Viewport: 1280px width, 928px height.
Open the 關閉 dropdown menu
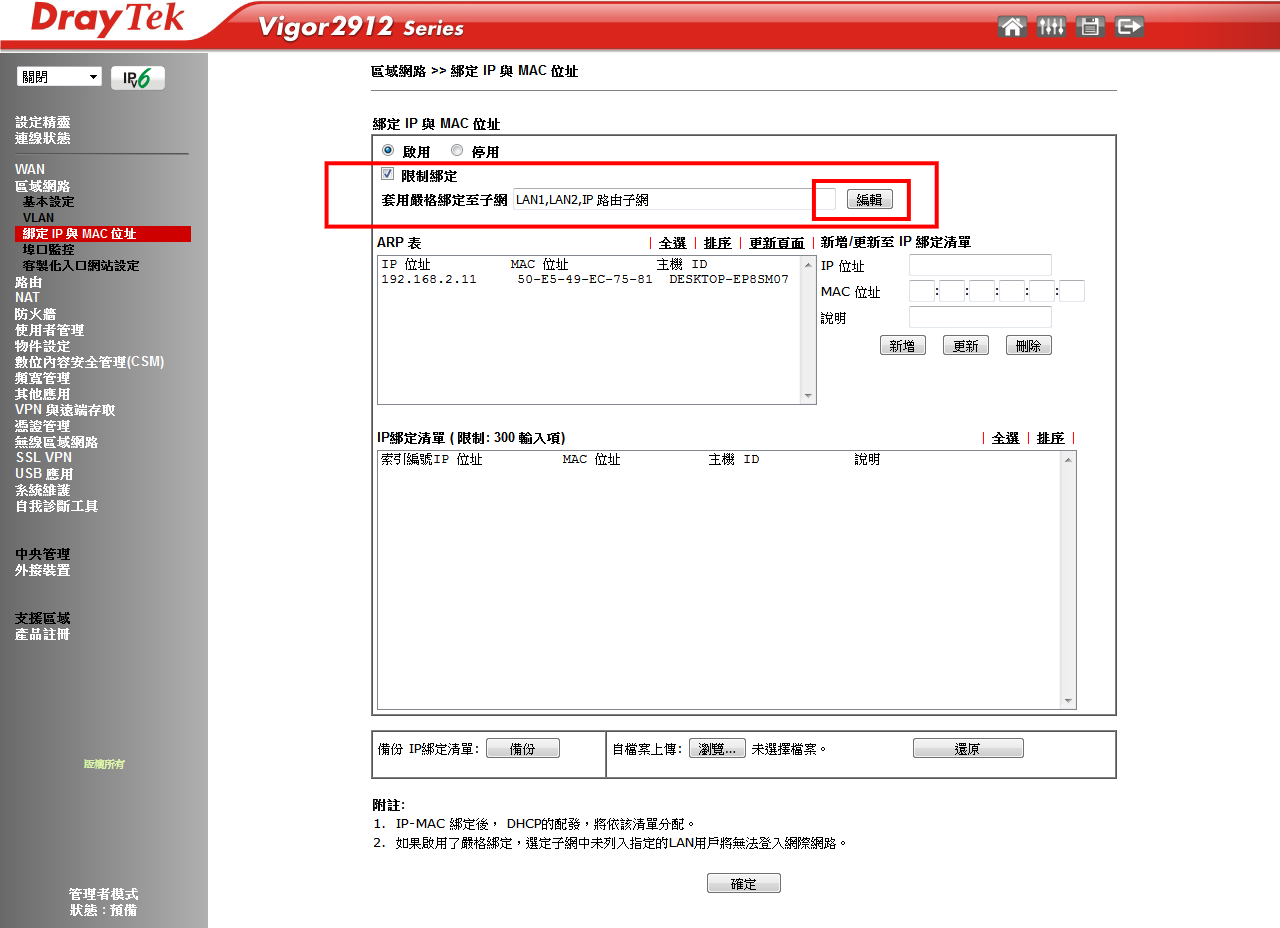click(58, 76)
